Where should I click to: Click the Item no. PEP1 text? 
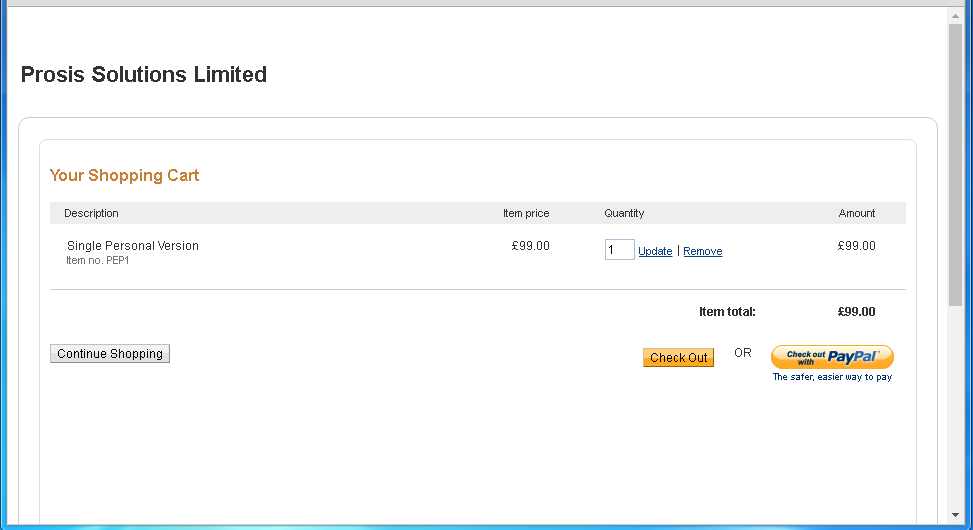tap(97, 261)
